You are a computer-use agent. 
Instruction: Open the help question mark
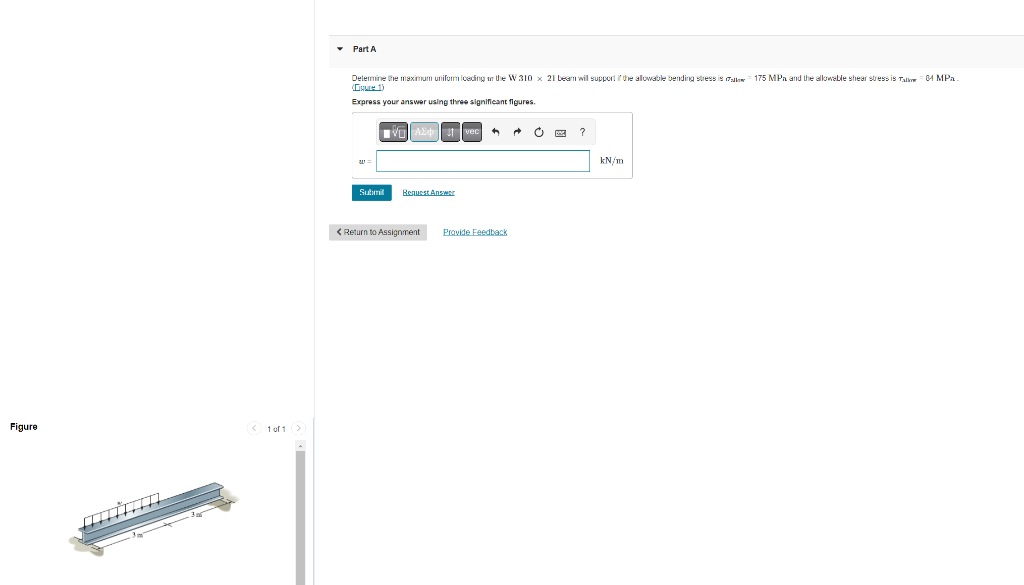coord(583,132)
